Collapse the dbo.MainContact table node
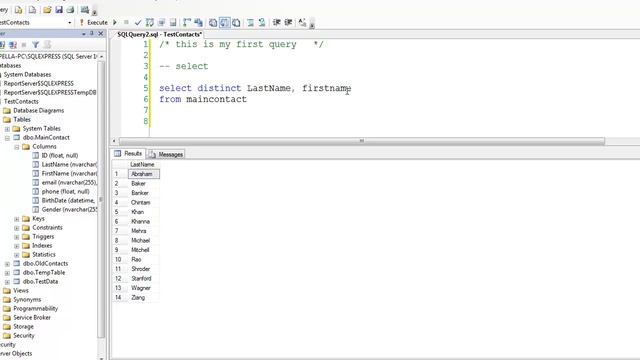The width and height of the screenshot is (640, 360). (x=7, y=138)
